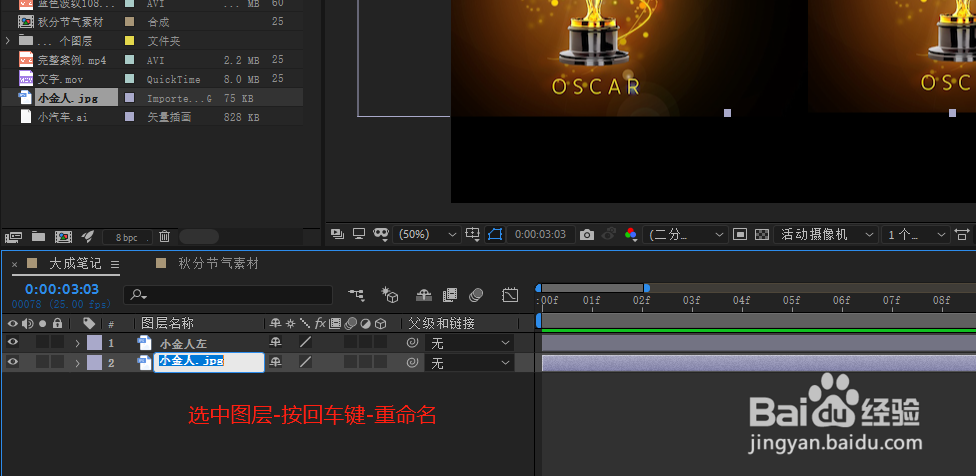This screenshot has height=476, width=976.
Task: Open the 大成笔记 panel menu icon
Action: pyautogui.click(x=115, y=264)
